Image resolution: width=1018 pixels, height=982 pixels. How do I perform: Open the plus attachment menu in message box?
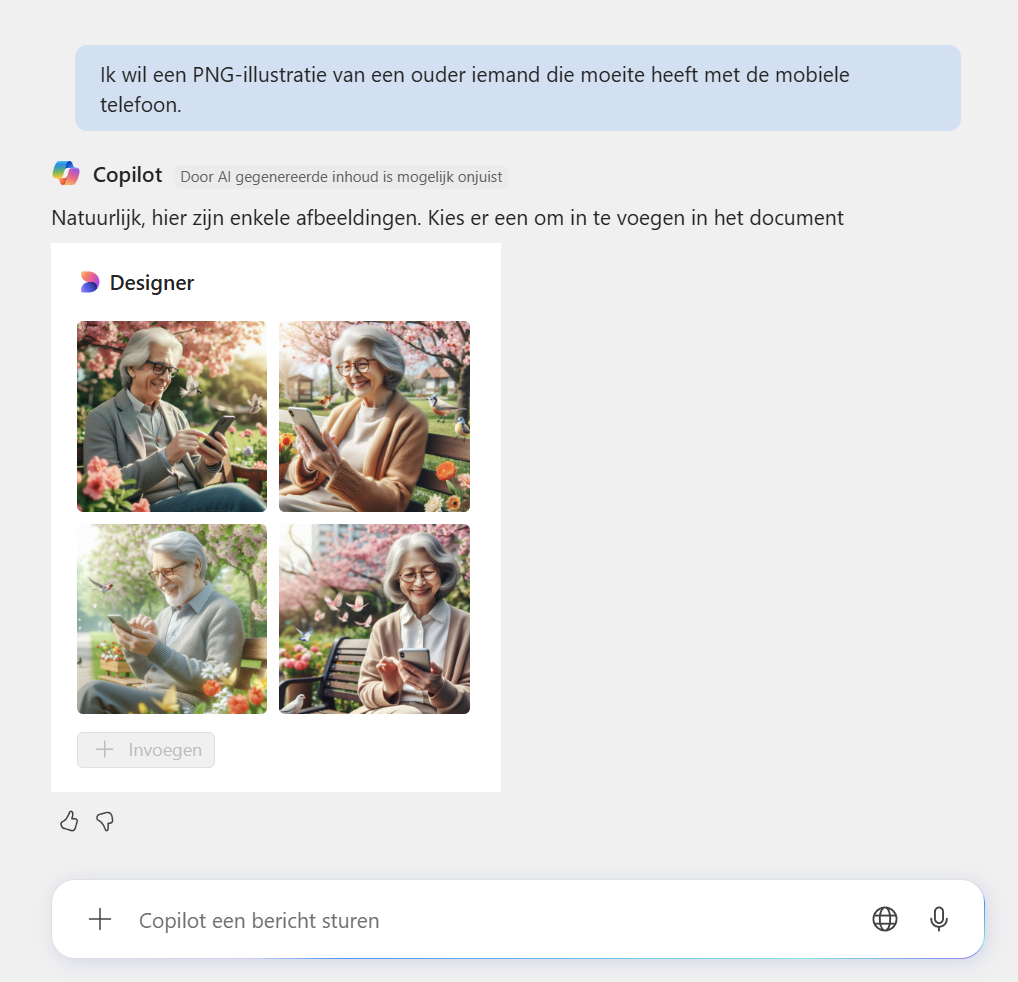click(x=100, y=919)
